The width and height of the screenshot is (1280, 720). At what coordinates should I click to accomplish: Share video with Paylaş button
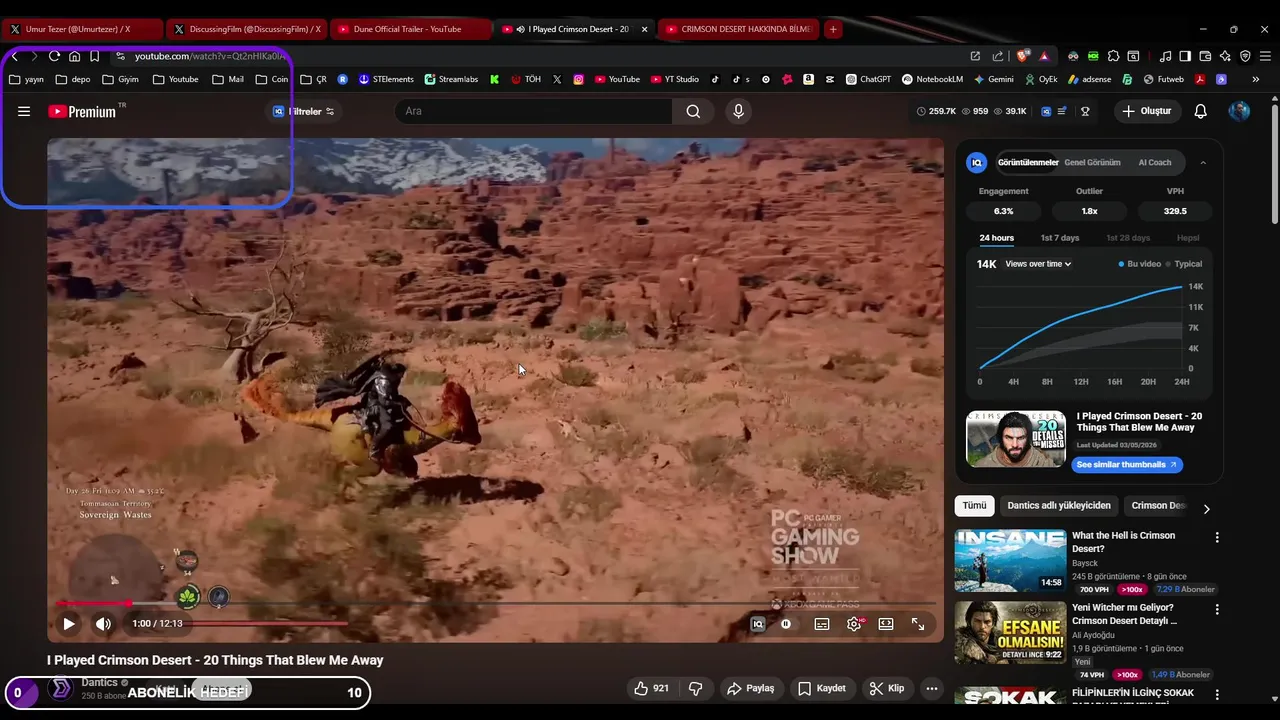(751, 688)
